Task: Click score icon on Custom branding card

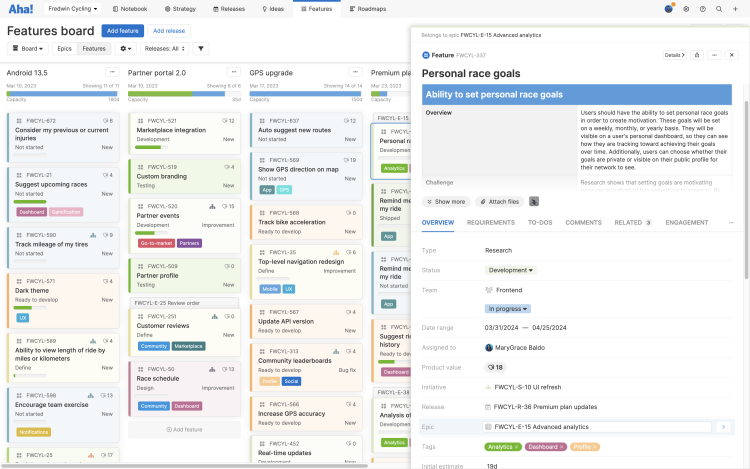Action: click(229, 167)
